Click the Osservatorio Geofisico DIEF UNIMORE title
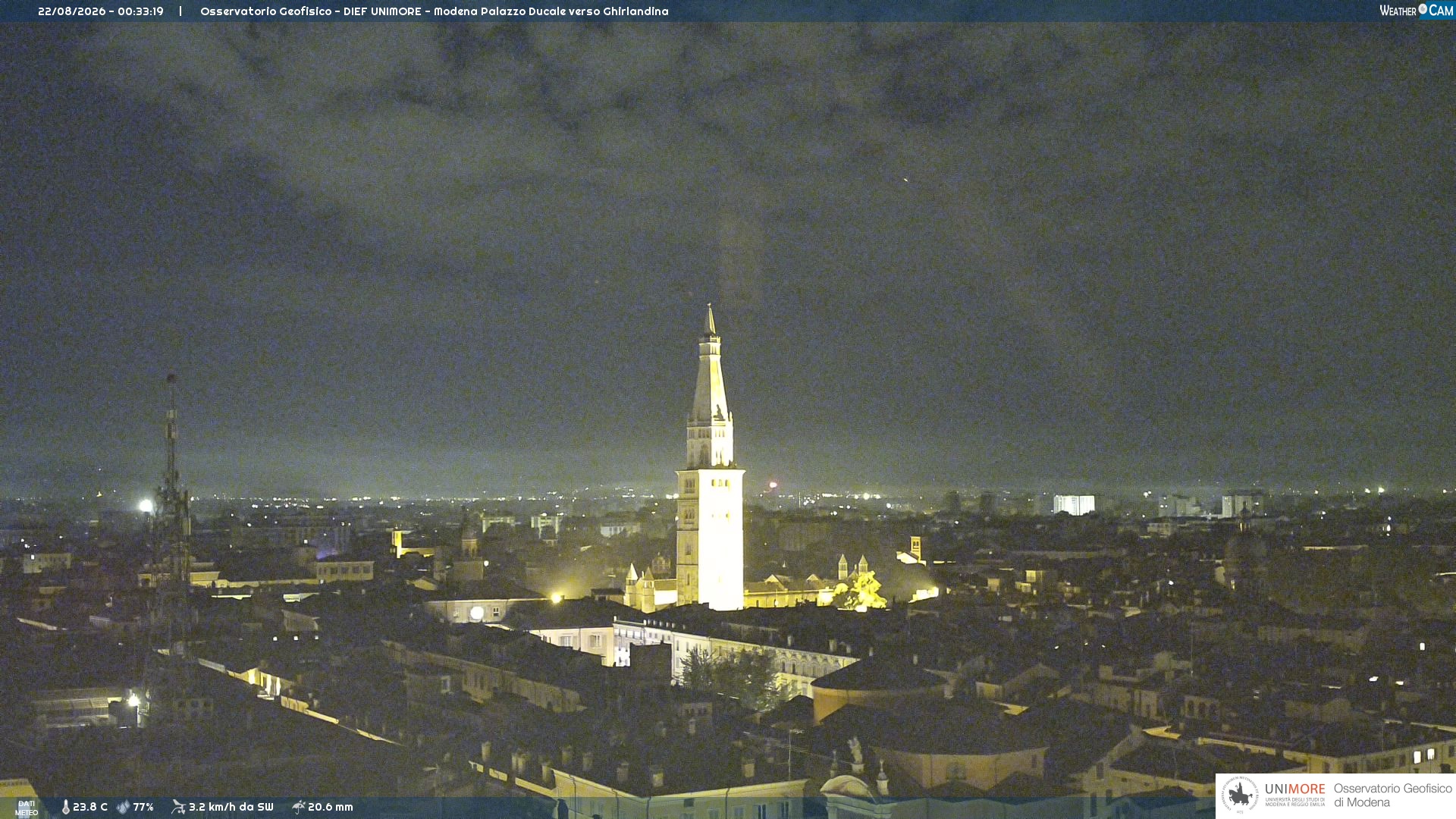Screen dimensions: 1456x819 (x=310, y=11)
